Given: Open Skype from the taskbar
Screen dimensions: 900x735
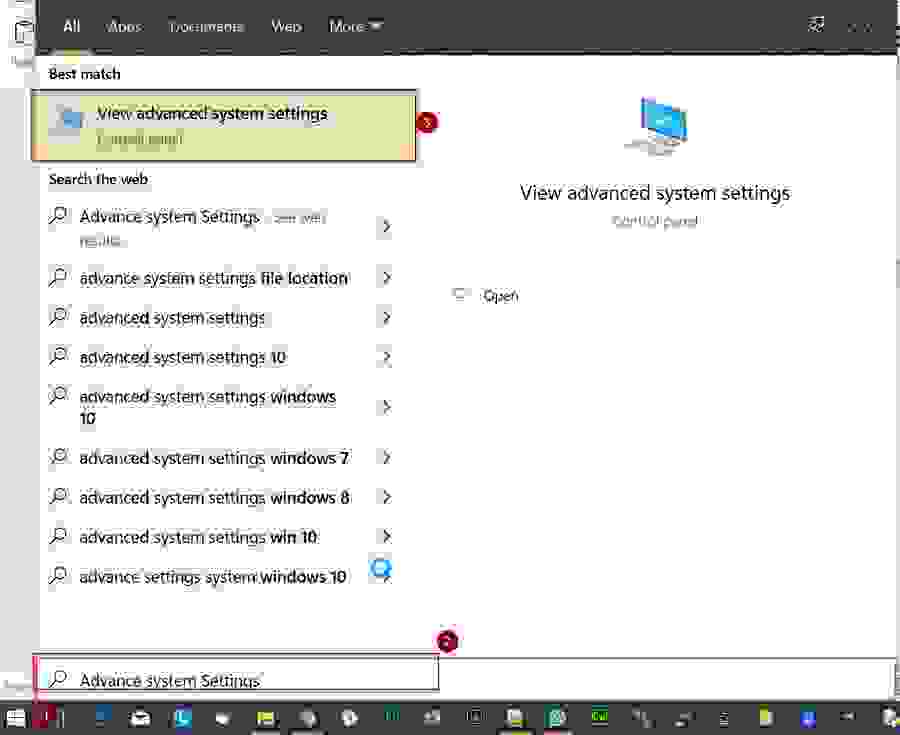Looking at the screenshot, I should pos(182,717).
